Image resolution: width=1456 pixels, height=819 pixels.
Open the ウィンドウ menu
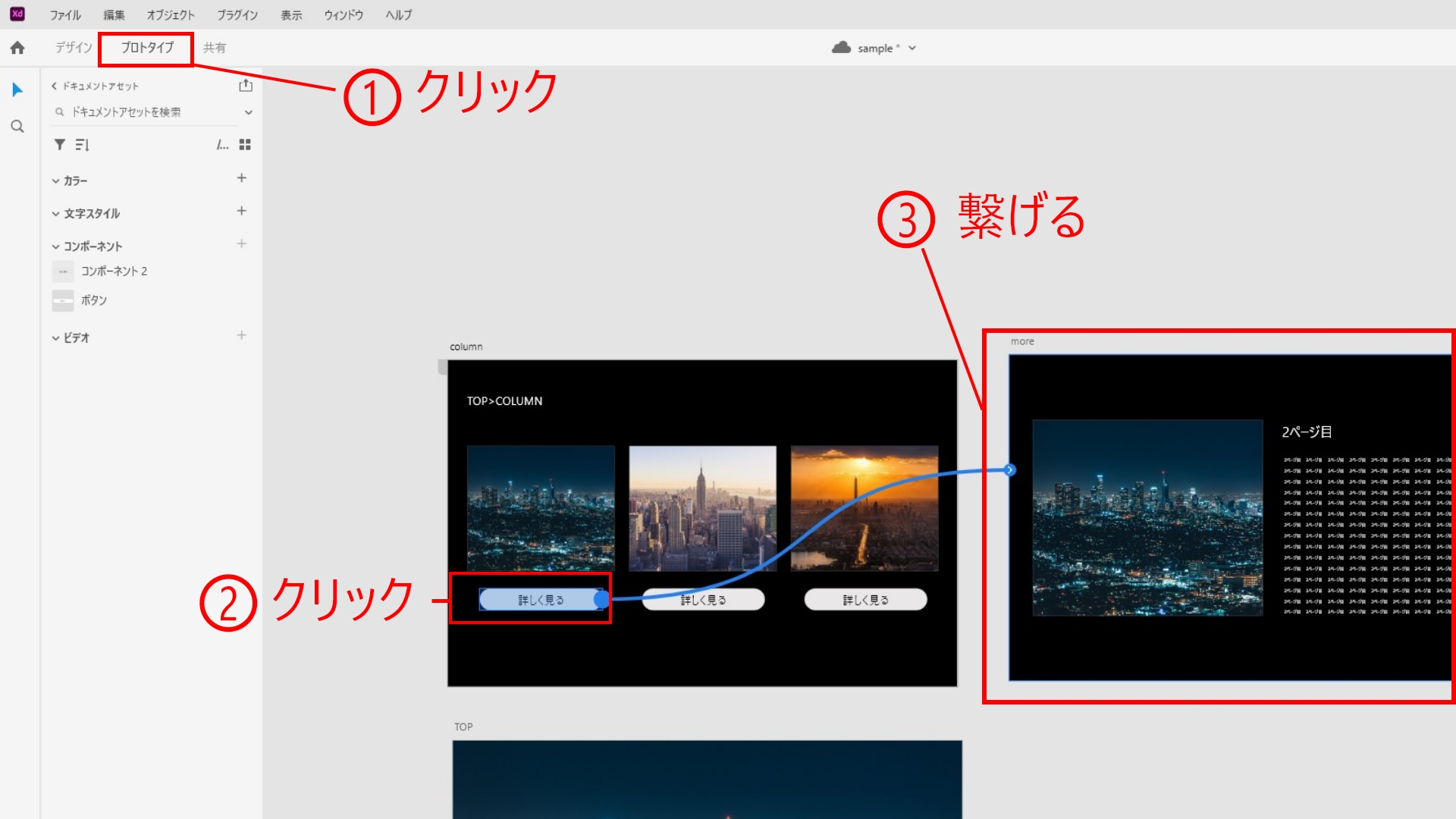(343, 14)
